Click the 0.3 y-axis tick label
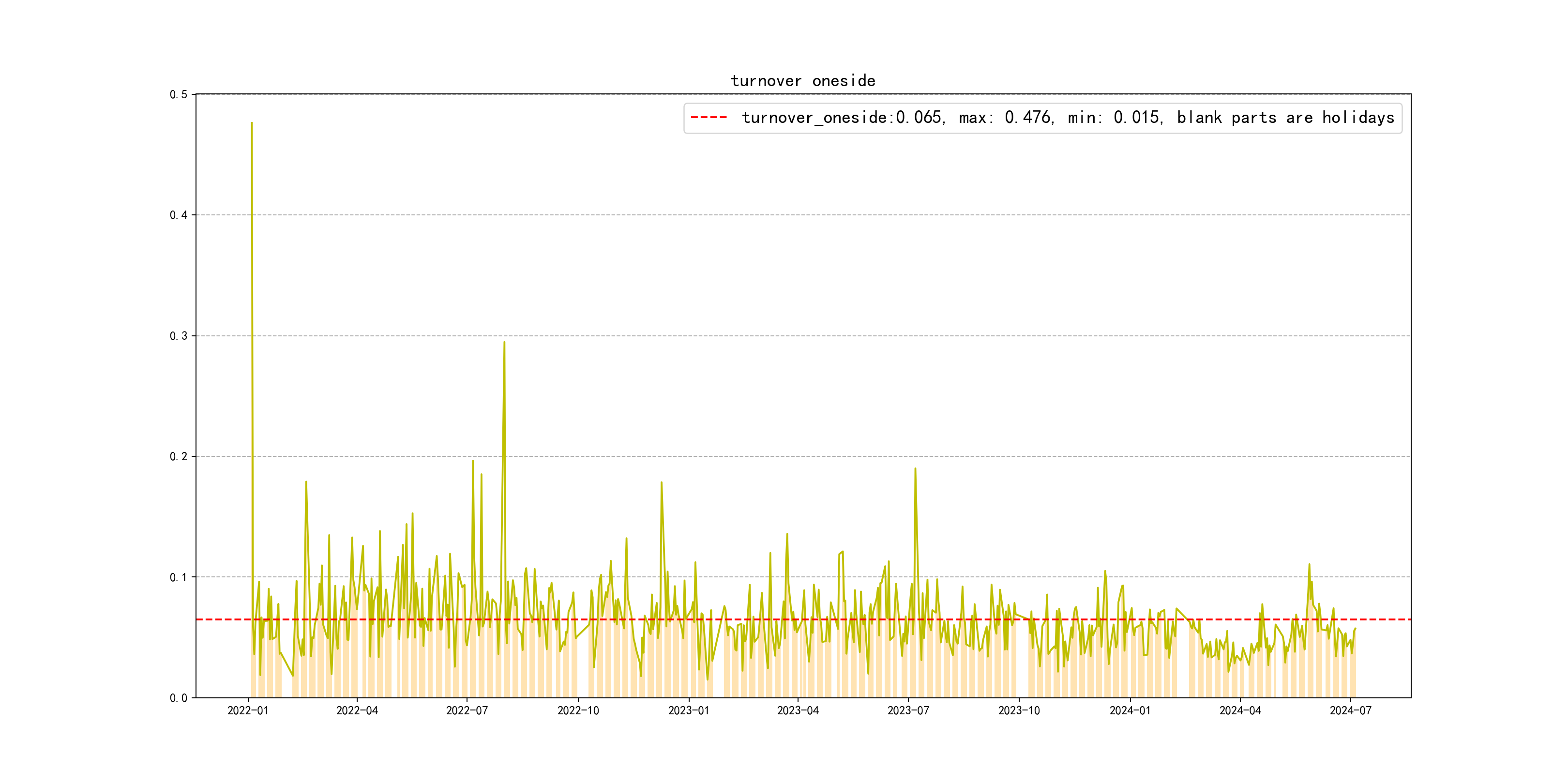This screenshot has height=784, width=1568. pos(179,336)
